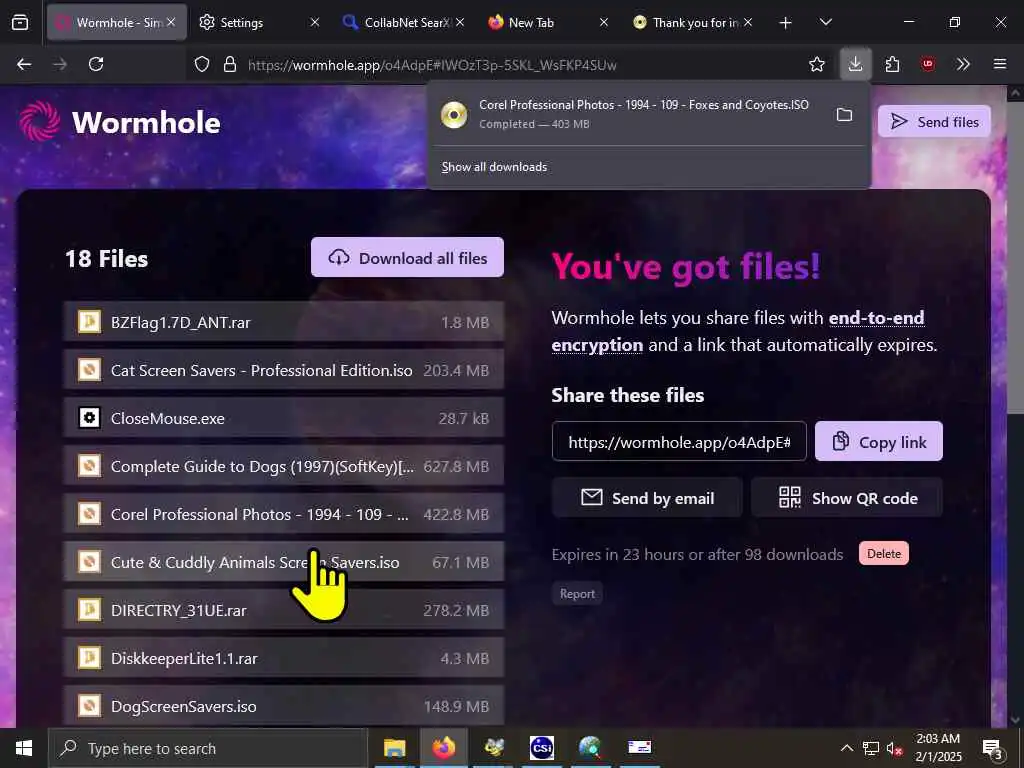Show more tools chevron overflow

pyautogui.click(x=963, y=64)
